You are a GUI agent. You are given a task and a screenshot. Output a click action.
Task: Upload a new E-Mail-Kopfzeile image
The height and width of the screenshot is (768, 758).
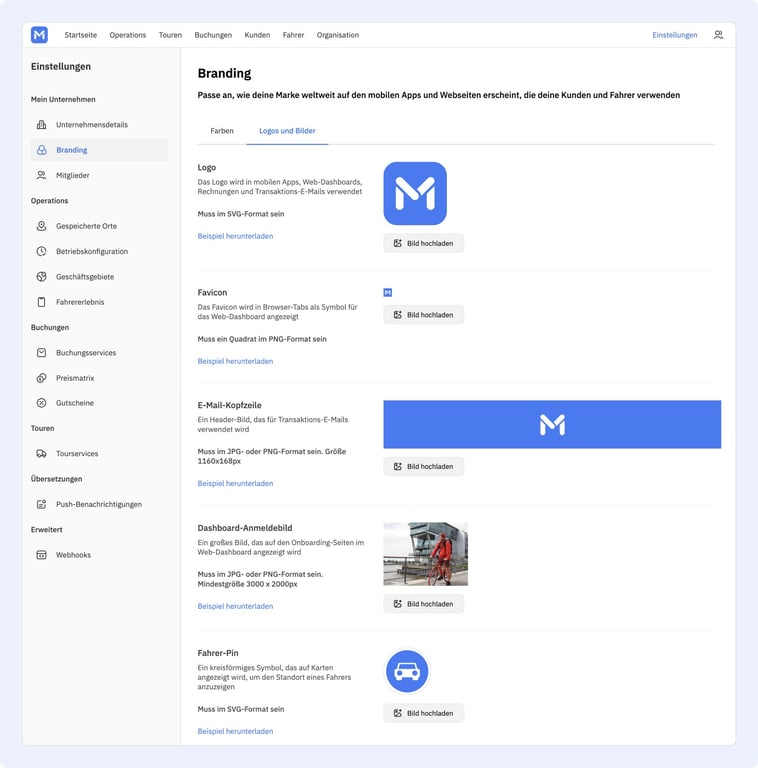pyautogui.click(x=424, y=466)
